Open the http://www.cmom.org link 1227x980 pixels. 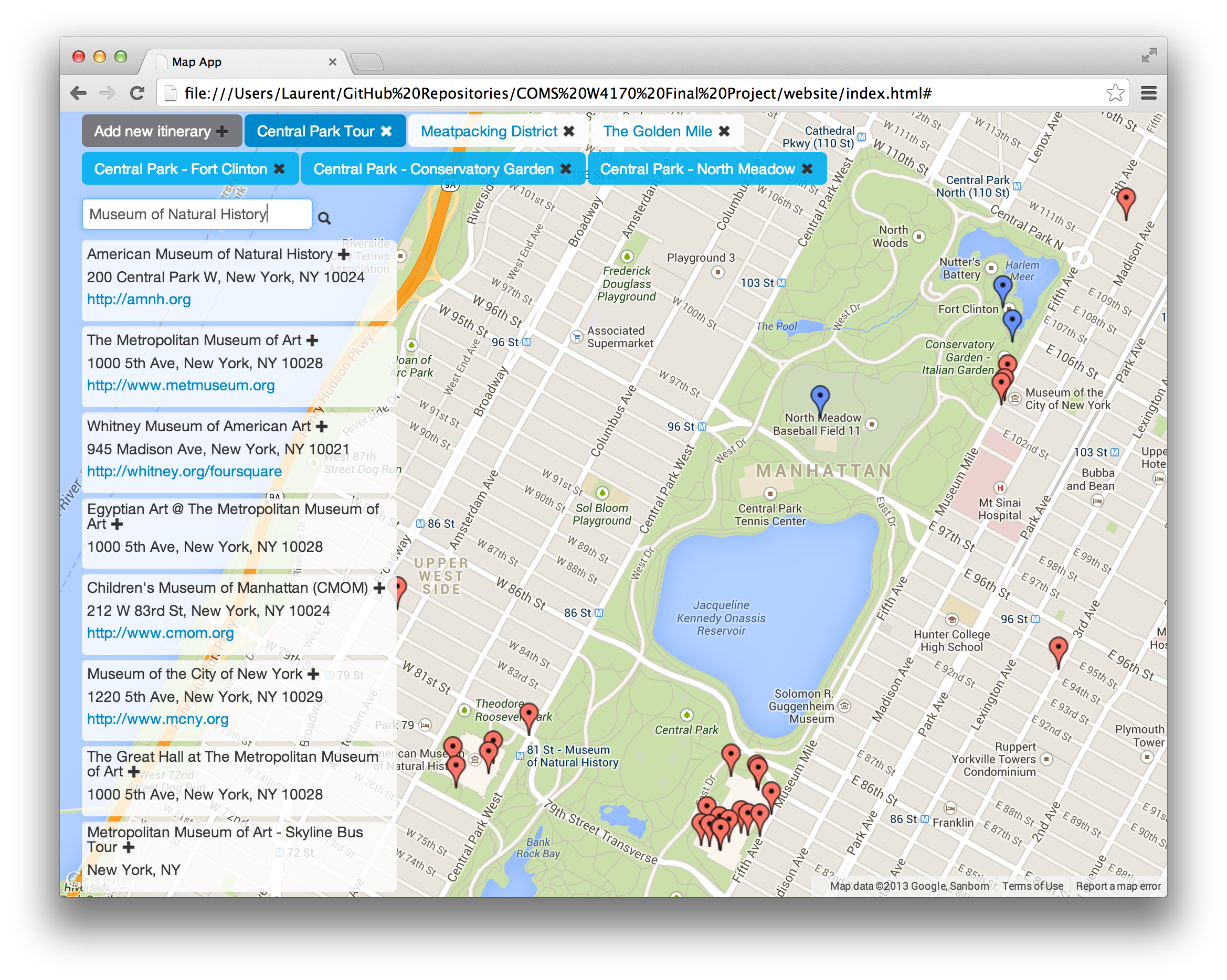[161, 633]
